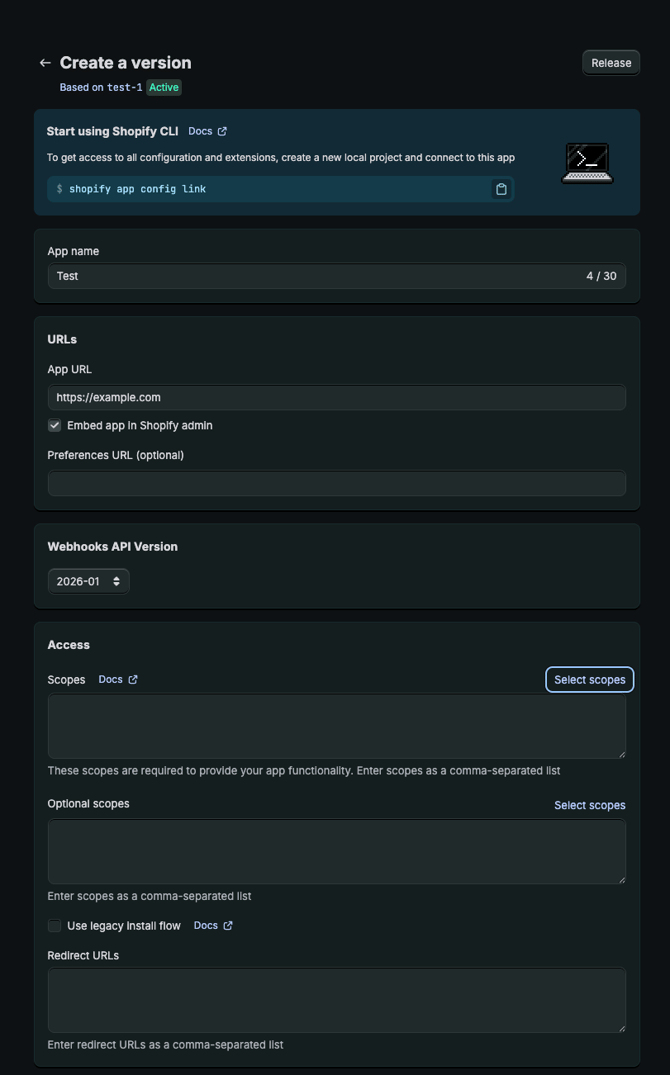Click the 4 / 30 character counter

(x=601, y=276)
